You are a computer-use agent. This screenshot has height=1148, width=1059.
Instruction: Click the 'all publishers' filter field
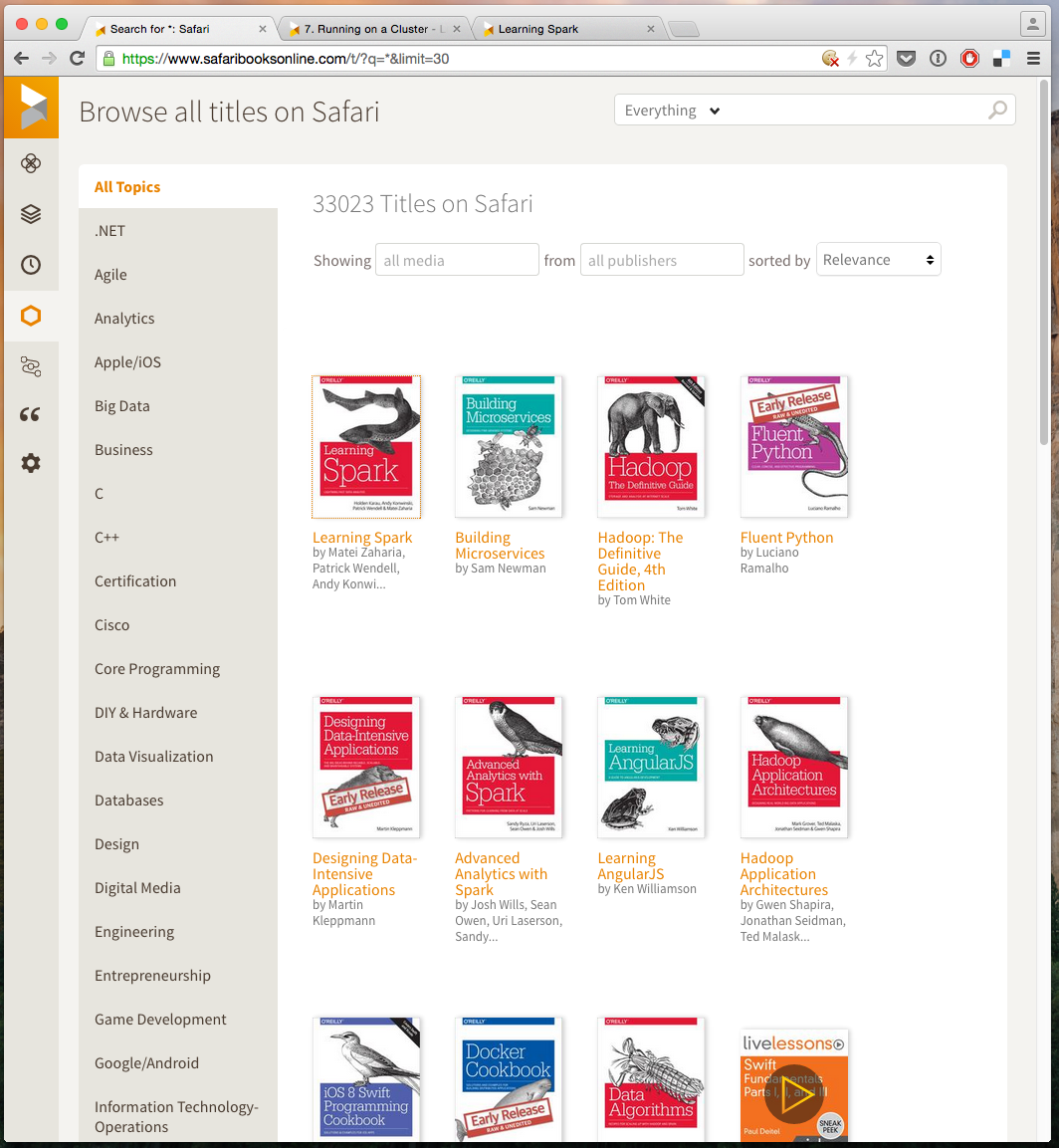662,260
